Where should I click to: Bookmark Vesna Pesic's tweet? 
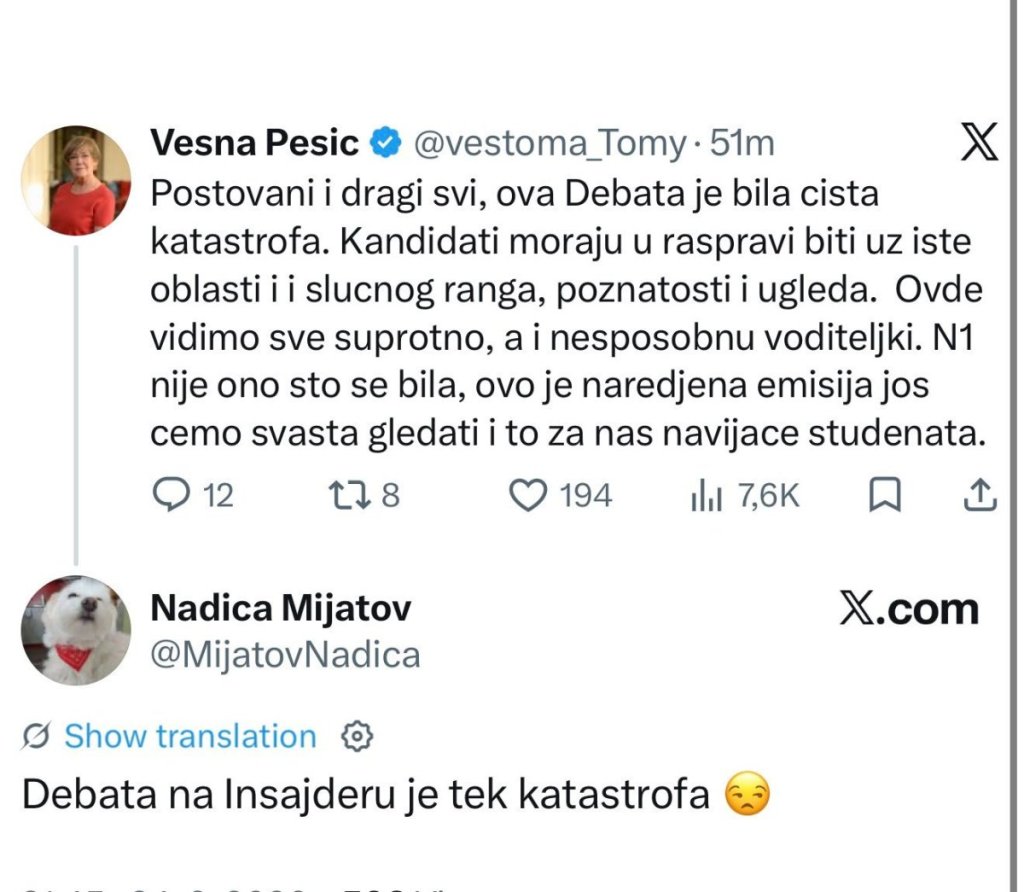(885, 494)
